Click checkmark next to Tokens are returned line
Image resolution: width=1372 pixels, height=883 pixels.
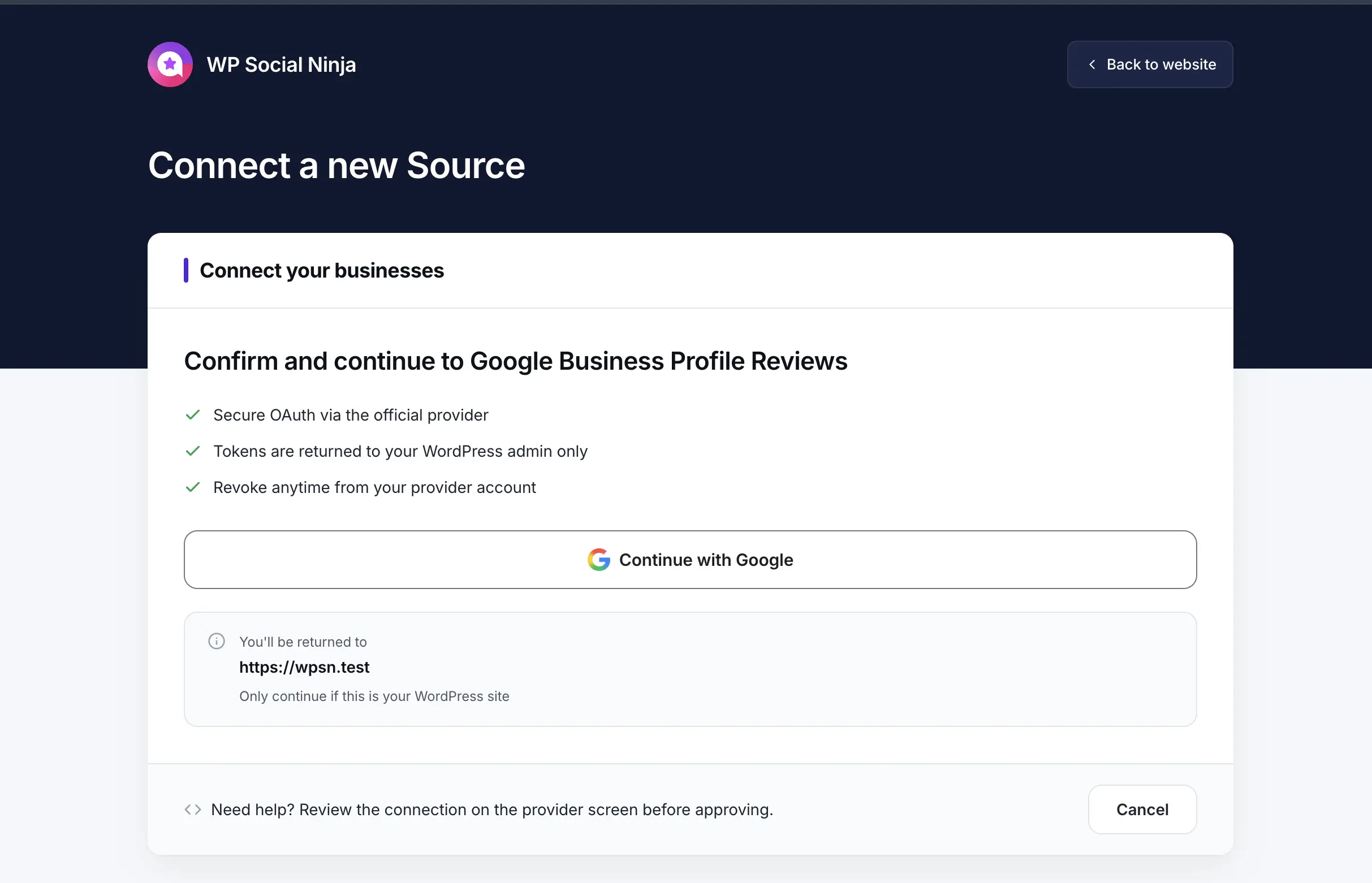click(x=193, y=451)
